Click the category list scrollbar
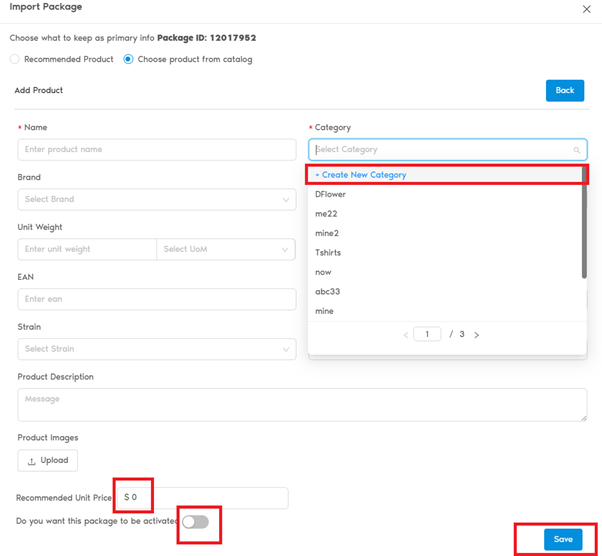Screen dimensions: 602x556 click(x=584, y=223)
